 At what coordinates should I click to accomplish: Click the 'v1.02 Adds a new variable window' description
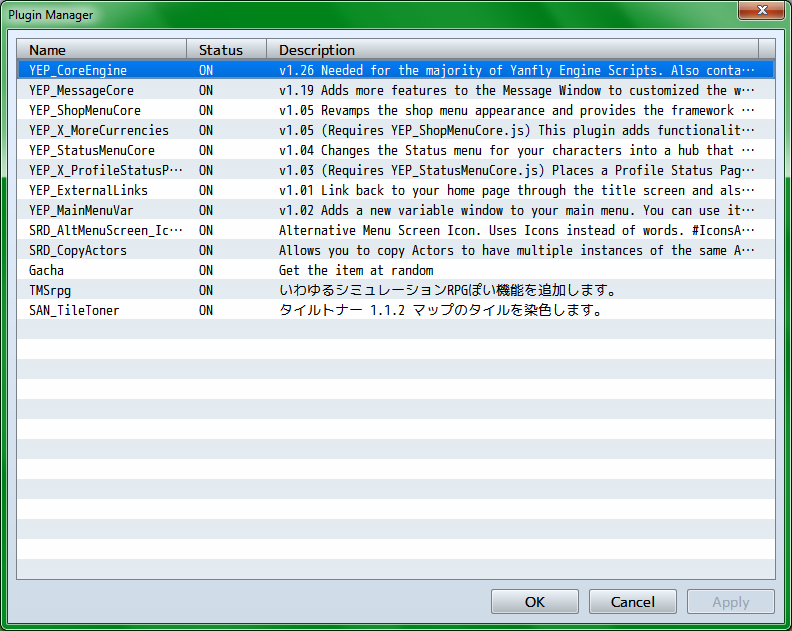point(517,210)
